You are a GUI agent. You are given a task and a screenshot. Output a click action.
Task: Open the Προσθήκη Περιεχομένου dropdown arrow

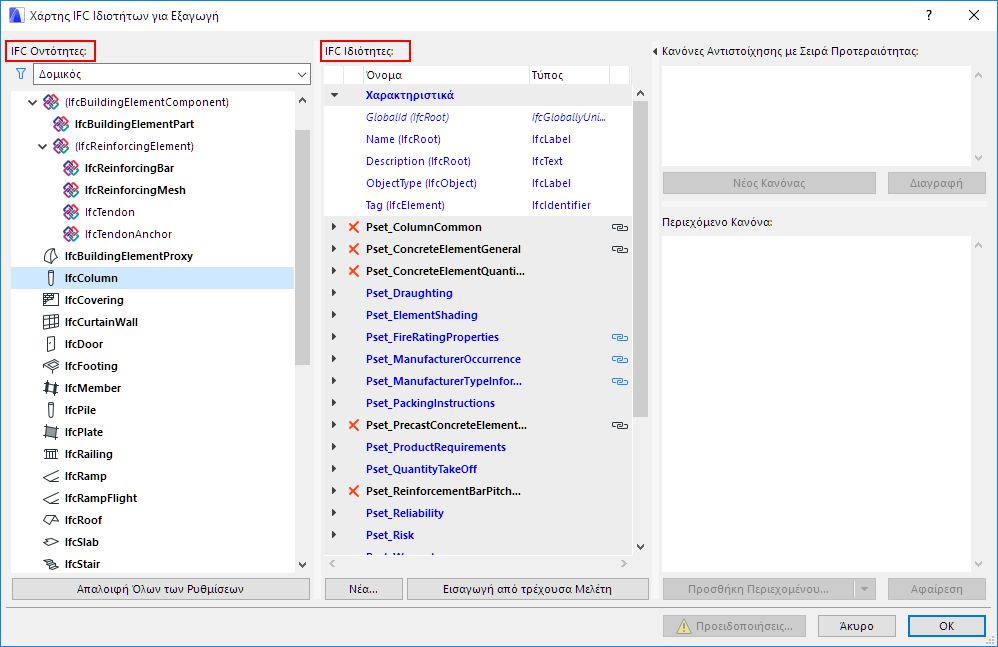click(864, 589)
